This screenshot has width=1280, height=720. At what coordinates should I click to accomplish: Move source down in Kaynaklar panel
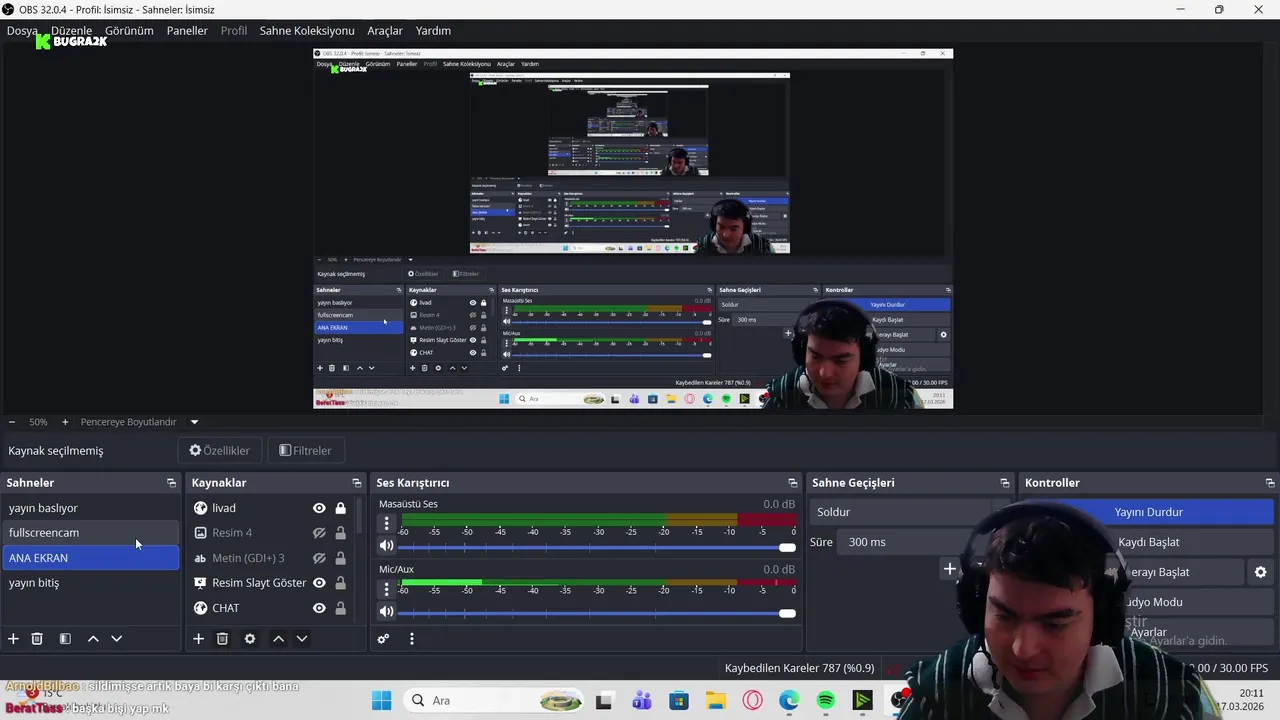pos(301,639)
